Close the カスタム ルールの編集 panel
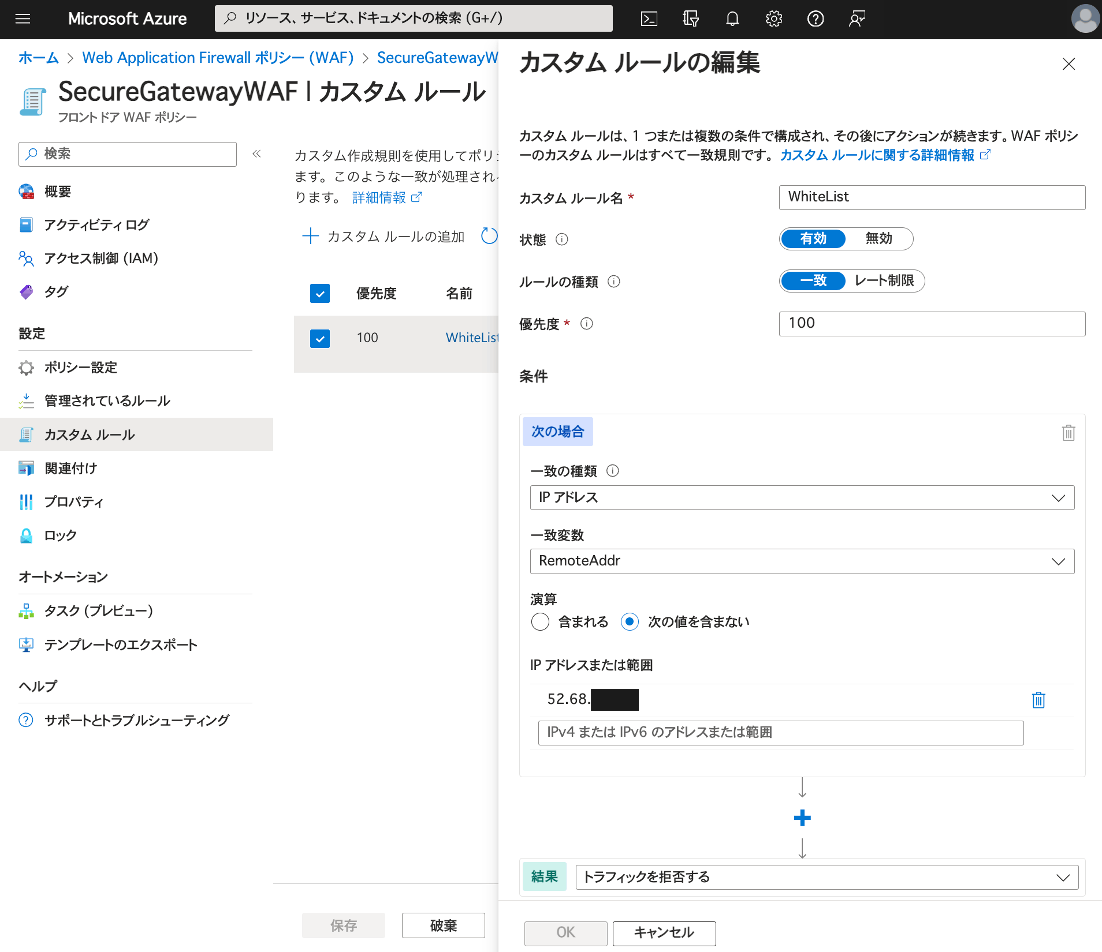The width and height of the screenshot is (1102, 952). coord(1068,64)
